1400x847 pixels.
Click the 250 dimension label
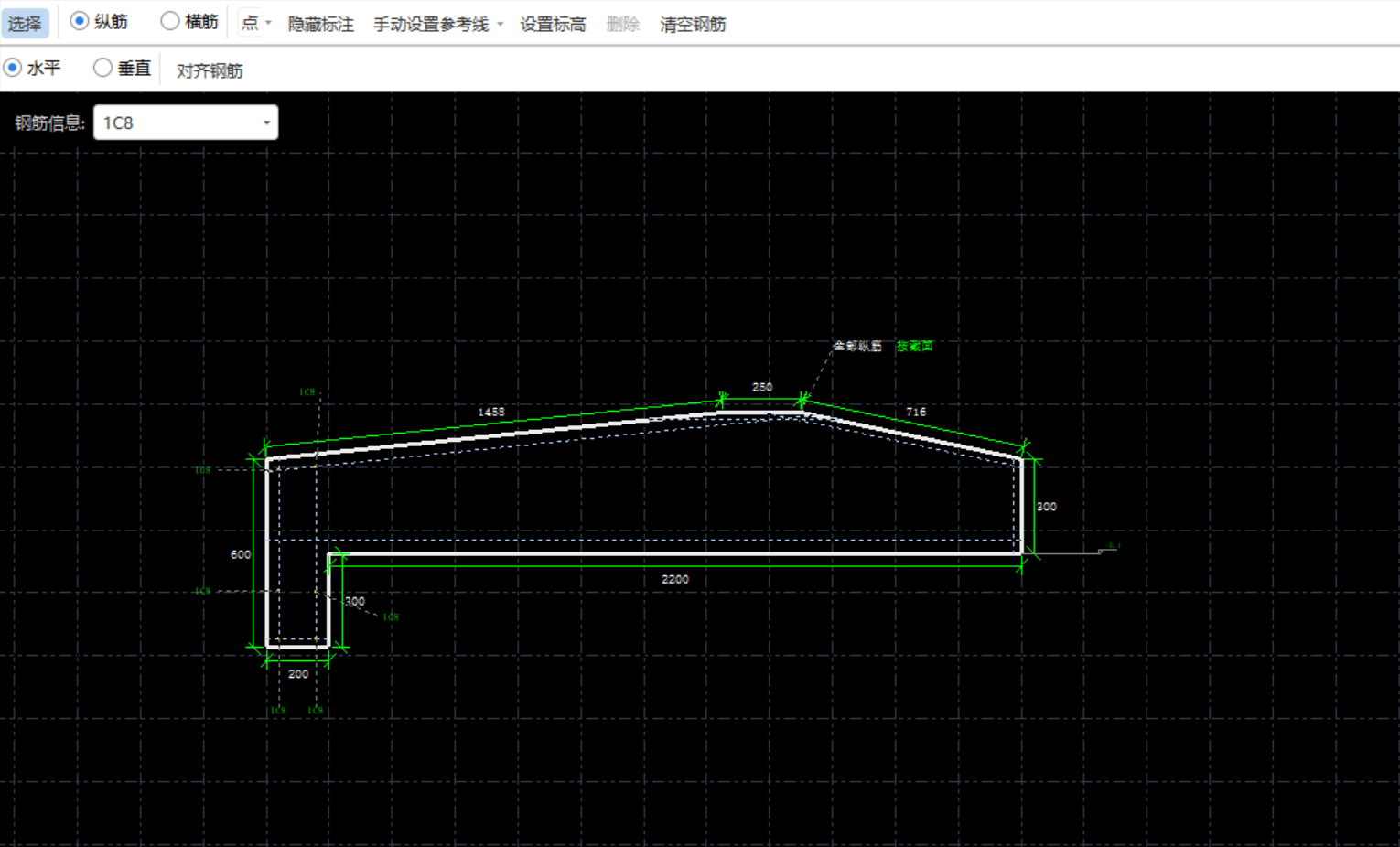point(762,387)
